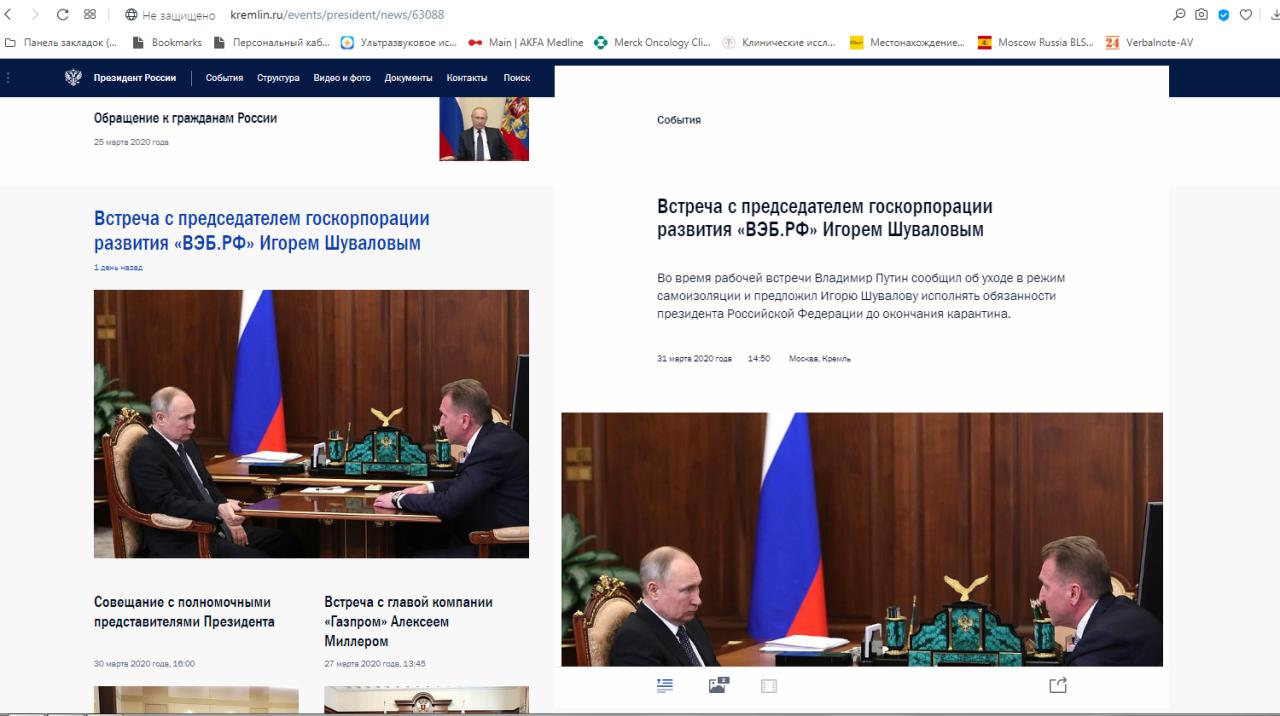The width and height of the screenshot is (1280, 716).
Task: Select 'Документы' in the site navigation
Action: click(408, 78)
